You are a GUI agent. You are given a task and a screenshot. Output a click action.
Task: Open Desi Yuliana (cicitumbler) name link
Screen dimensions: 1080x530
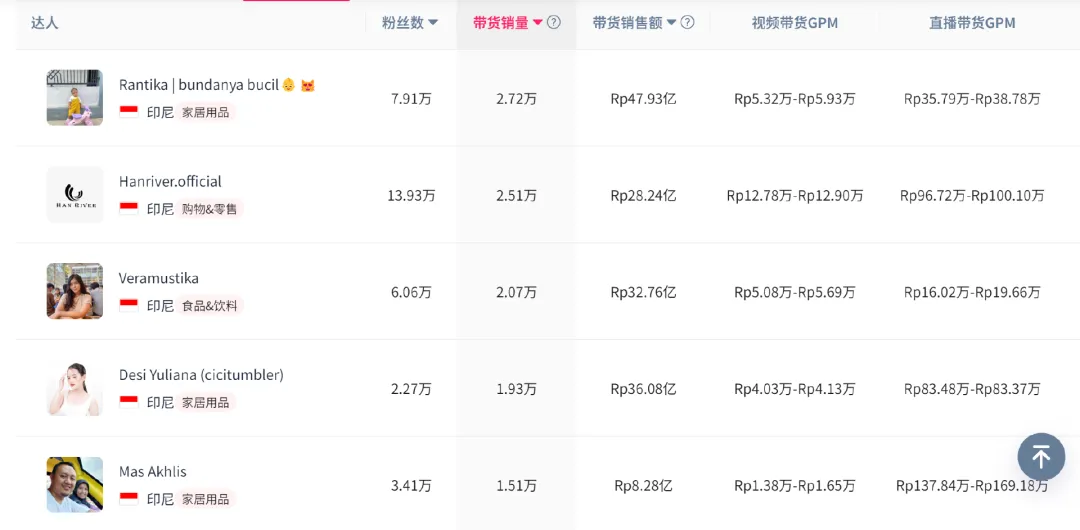click(201, 375)
